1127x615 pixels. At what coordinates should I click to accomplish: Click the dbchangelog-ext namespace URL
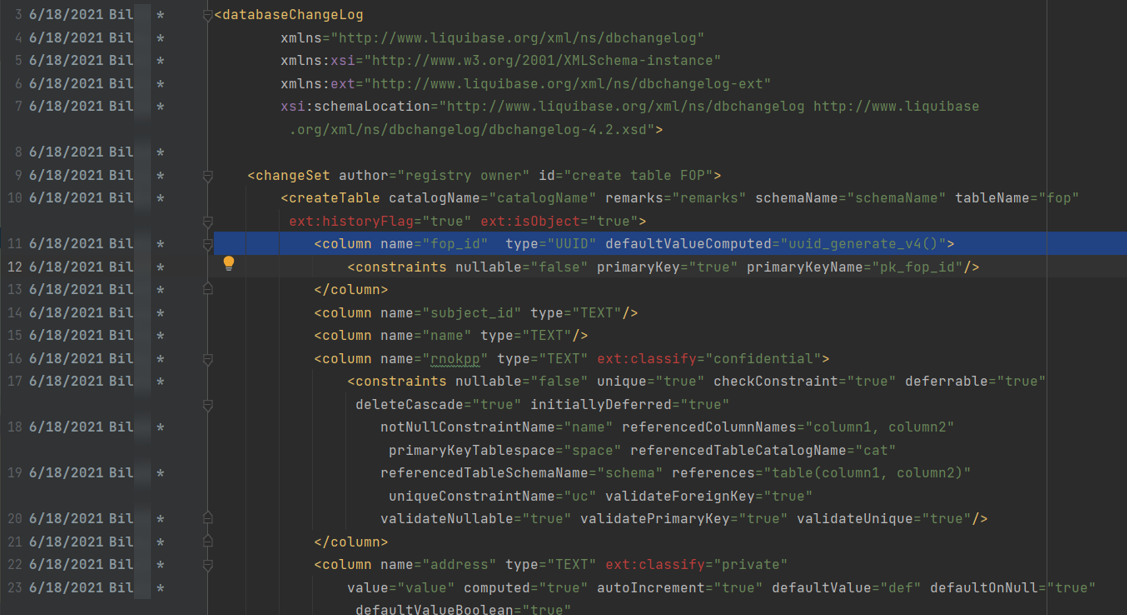[567, 83]
